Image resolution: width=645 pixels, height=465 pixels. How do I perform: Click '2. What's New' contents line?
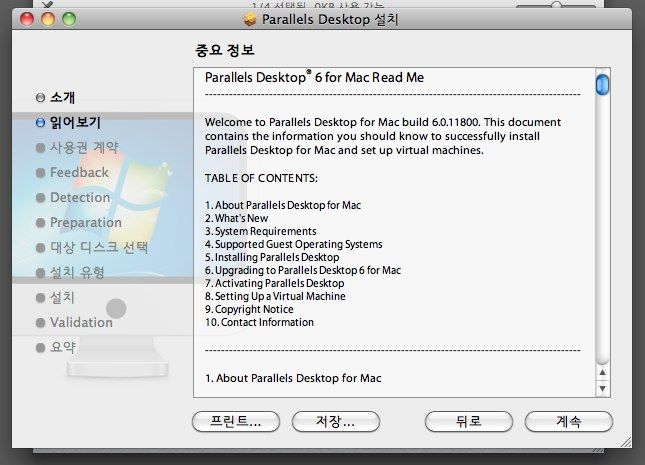(237, 218)
